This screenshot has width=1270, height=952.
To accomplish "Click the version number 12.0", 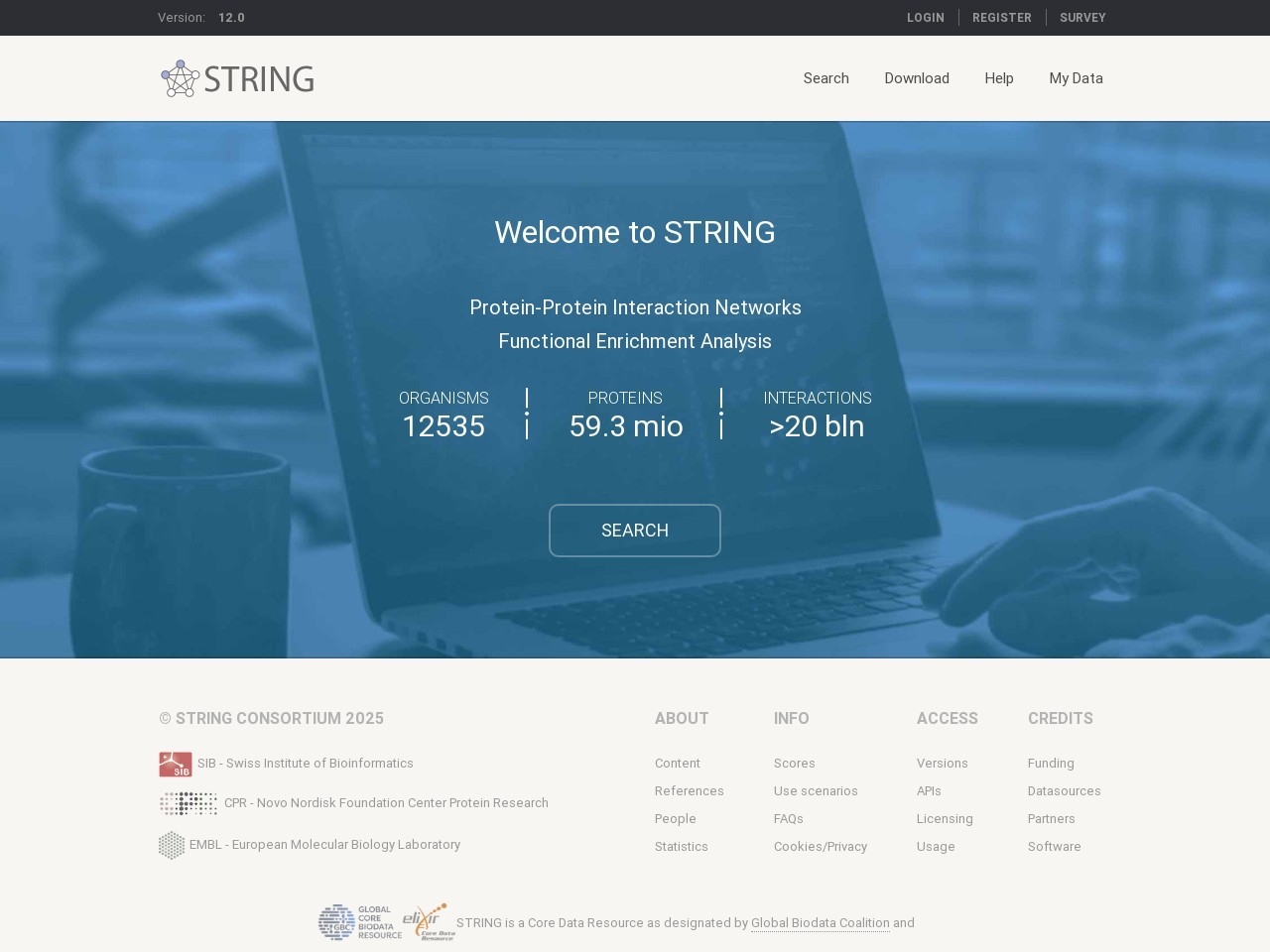I will [231, 18].
